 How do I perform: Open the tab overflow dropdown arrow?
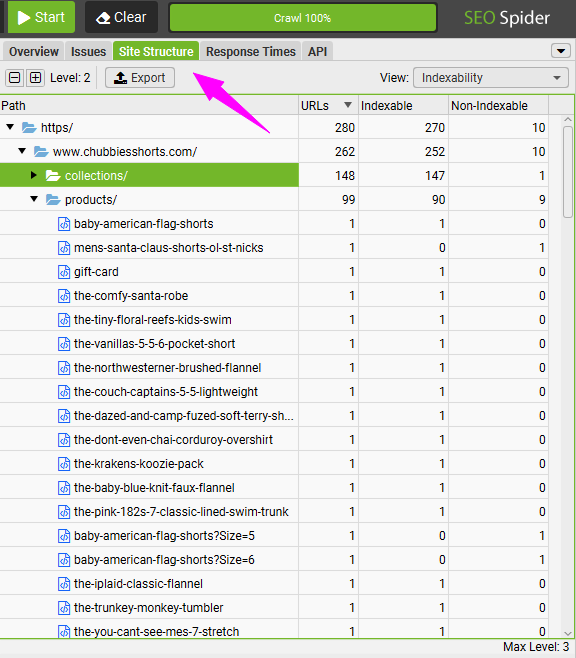(x=561, y=51)
